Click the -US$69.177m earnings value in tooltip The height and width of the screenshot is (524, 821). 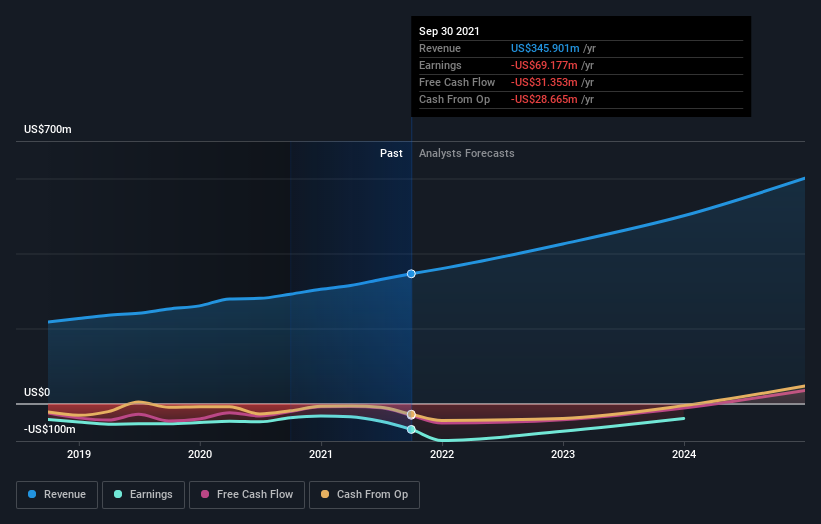[x=544, y=65]
